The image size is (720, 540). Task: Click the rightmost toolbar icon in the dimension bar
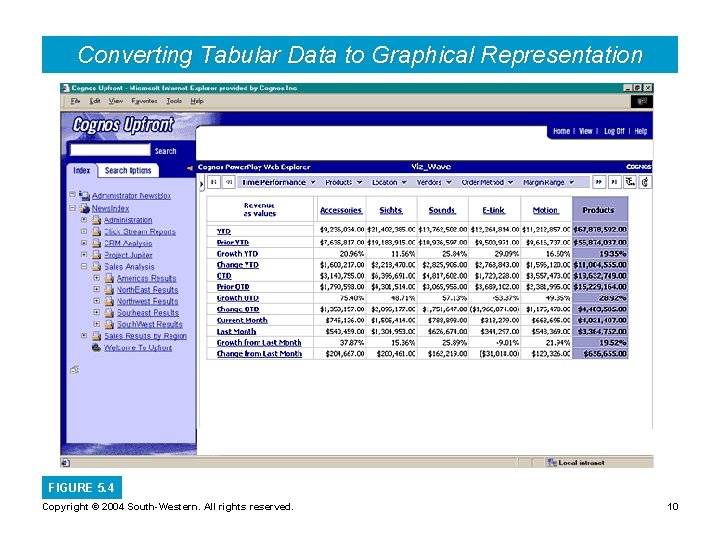645,182
